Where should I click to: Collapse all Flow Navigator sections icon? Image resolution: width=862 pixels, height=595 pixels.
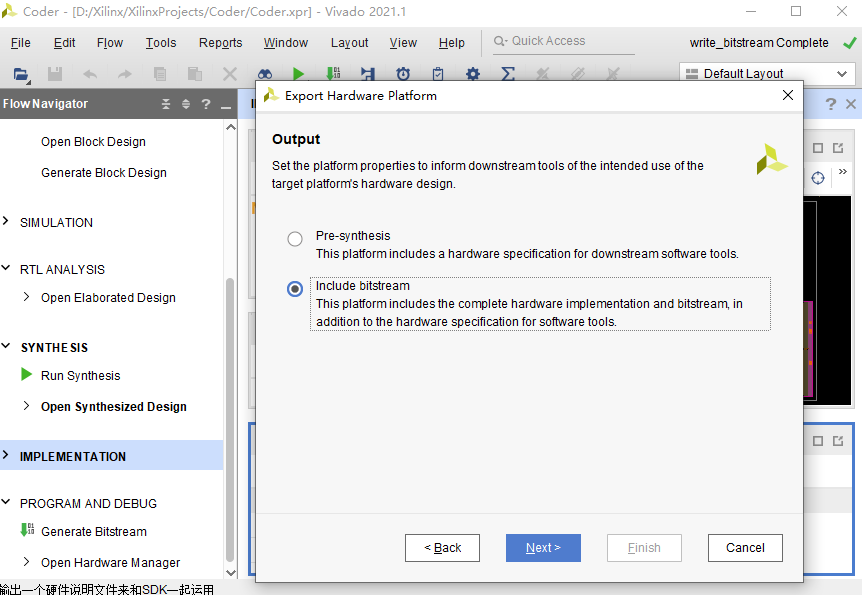pos(166,104)
